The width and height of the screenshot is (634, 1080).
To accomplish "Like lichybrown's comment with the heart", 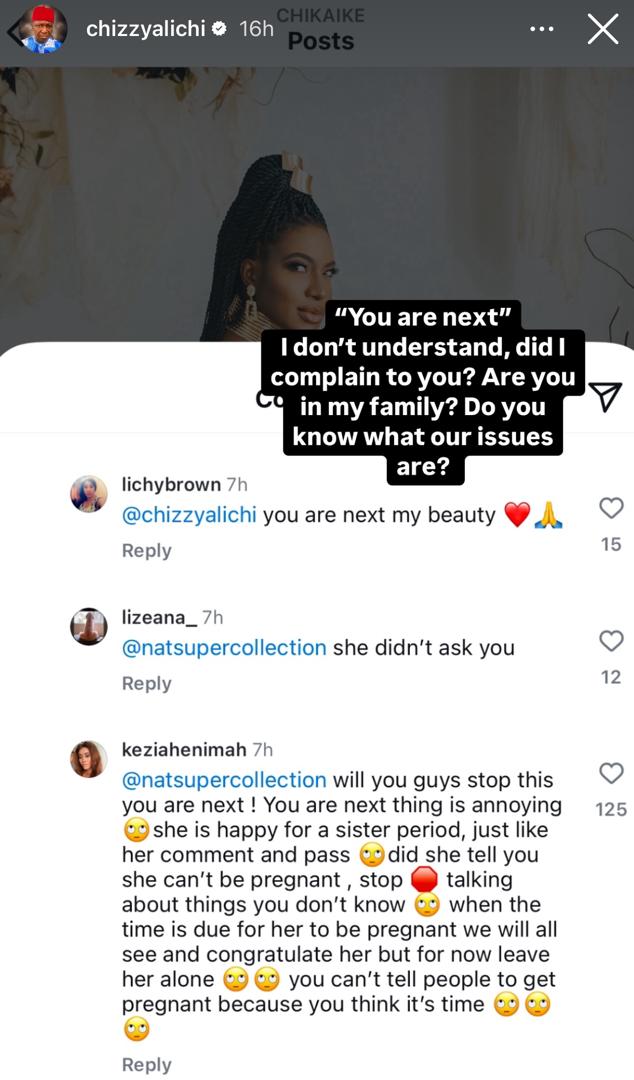I will (610, 509).
